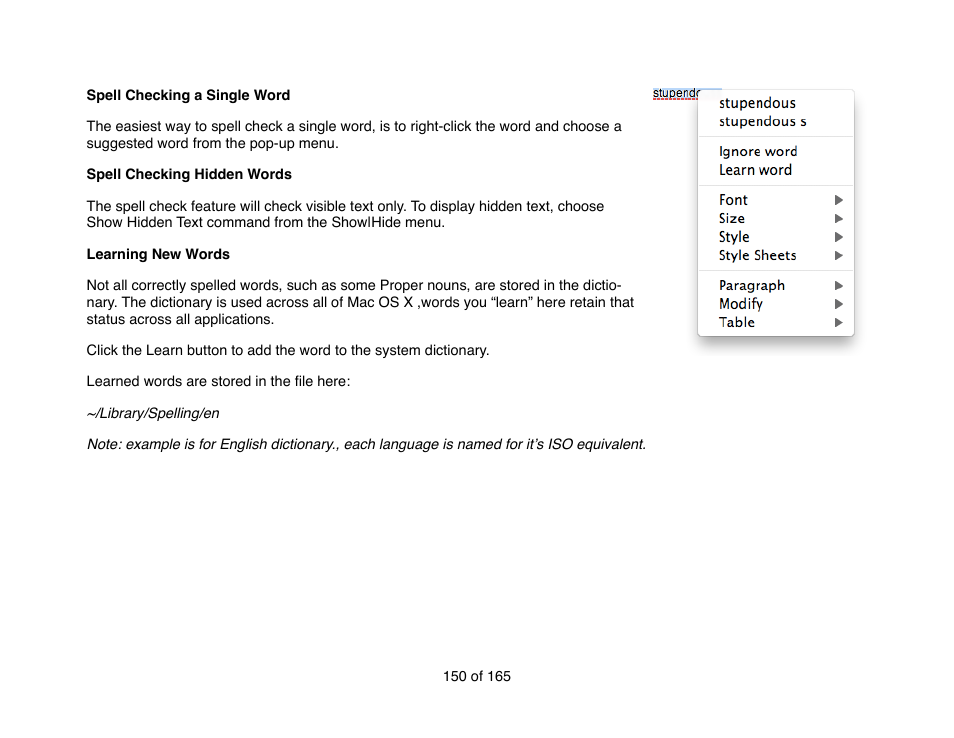954x738 pixels.
Task: Expand the Modify submenu arrow
Action: tap(838, 304)
